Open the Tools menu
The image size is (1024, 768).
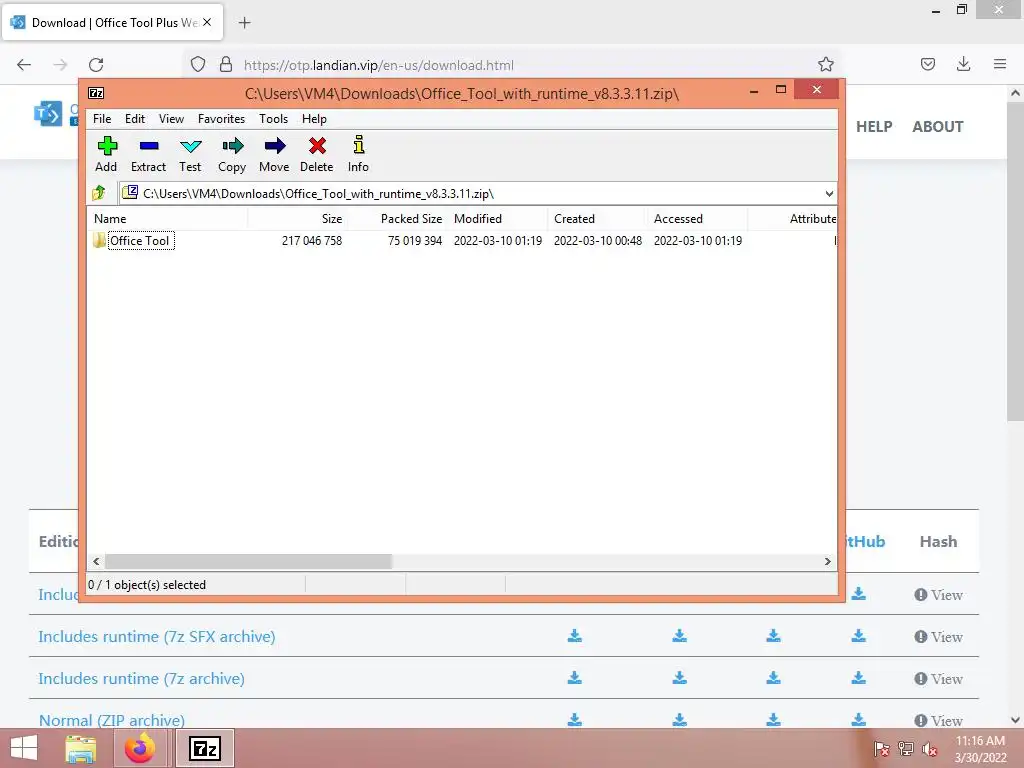[x=274, y=119]
